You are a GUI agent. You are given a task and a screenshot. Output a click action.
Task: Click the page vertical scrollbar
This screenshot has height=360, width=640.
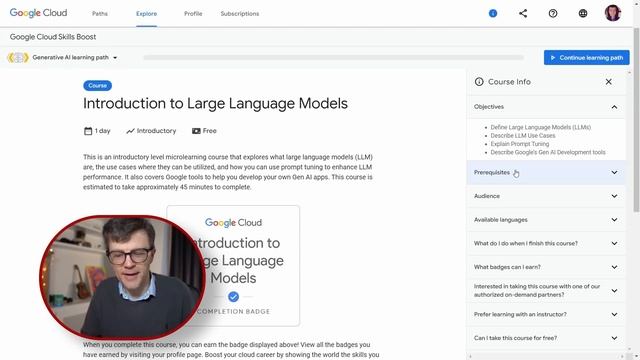click(636, 120)
